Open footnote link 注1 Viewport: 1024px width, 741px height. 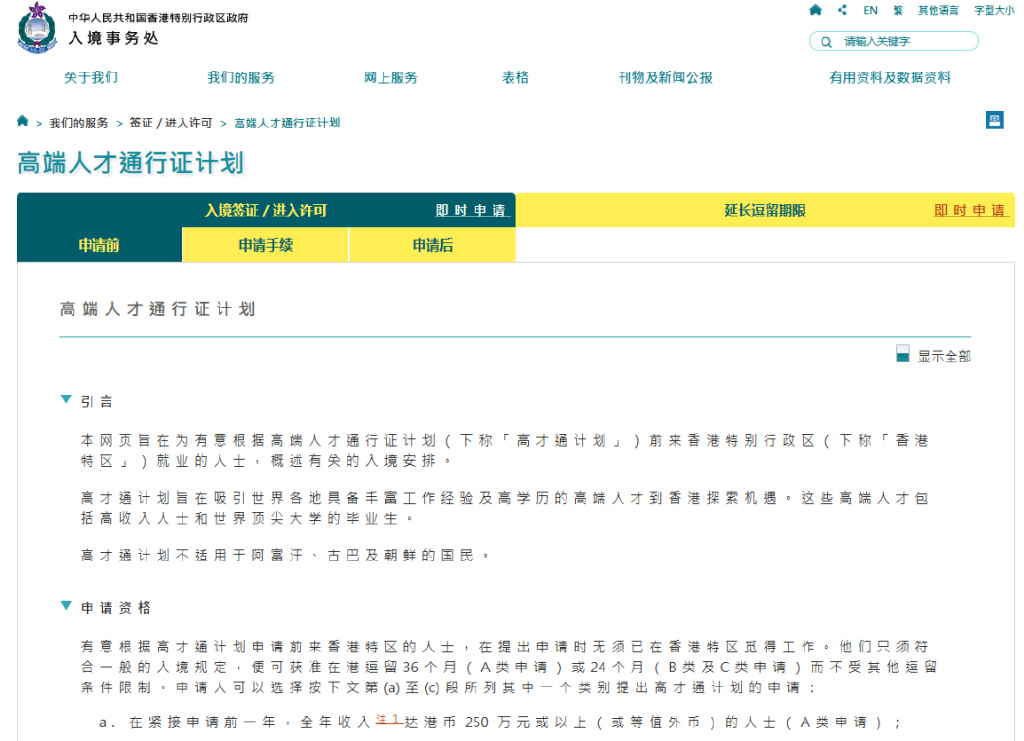click(388, 718)
